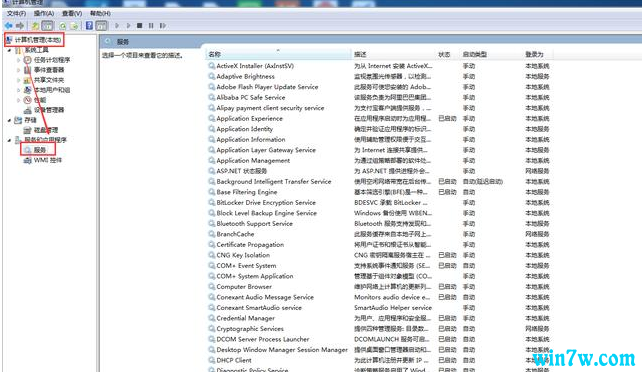Select the DHCP Client service row

coord(379,360)
